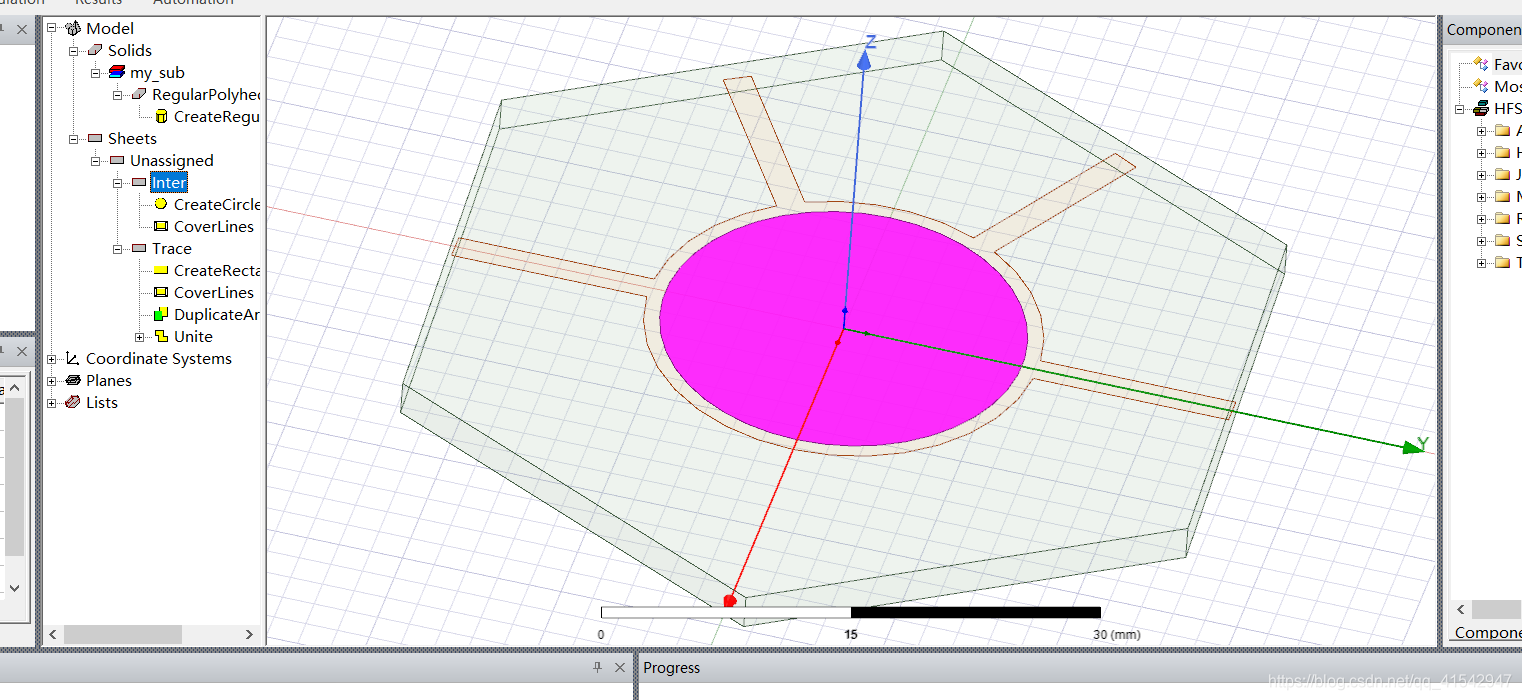Collapse the my_sub node
1522x700 pixels.
pyautogui.click(x=96, y=72)
